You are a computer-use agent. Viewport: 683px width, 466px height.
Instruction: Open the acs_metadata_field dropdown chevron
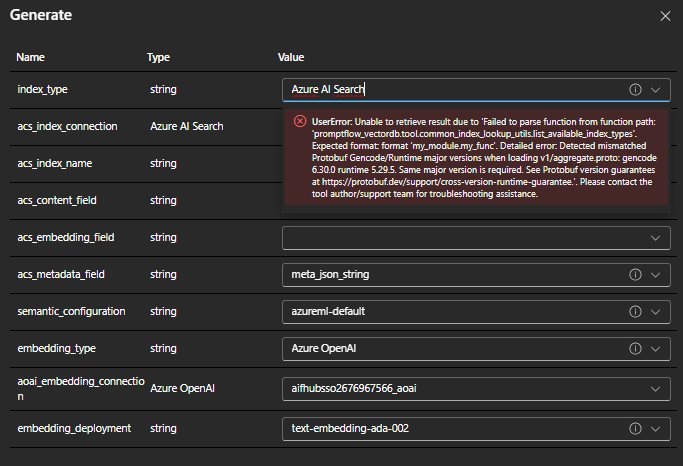pos(655,275)
